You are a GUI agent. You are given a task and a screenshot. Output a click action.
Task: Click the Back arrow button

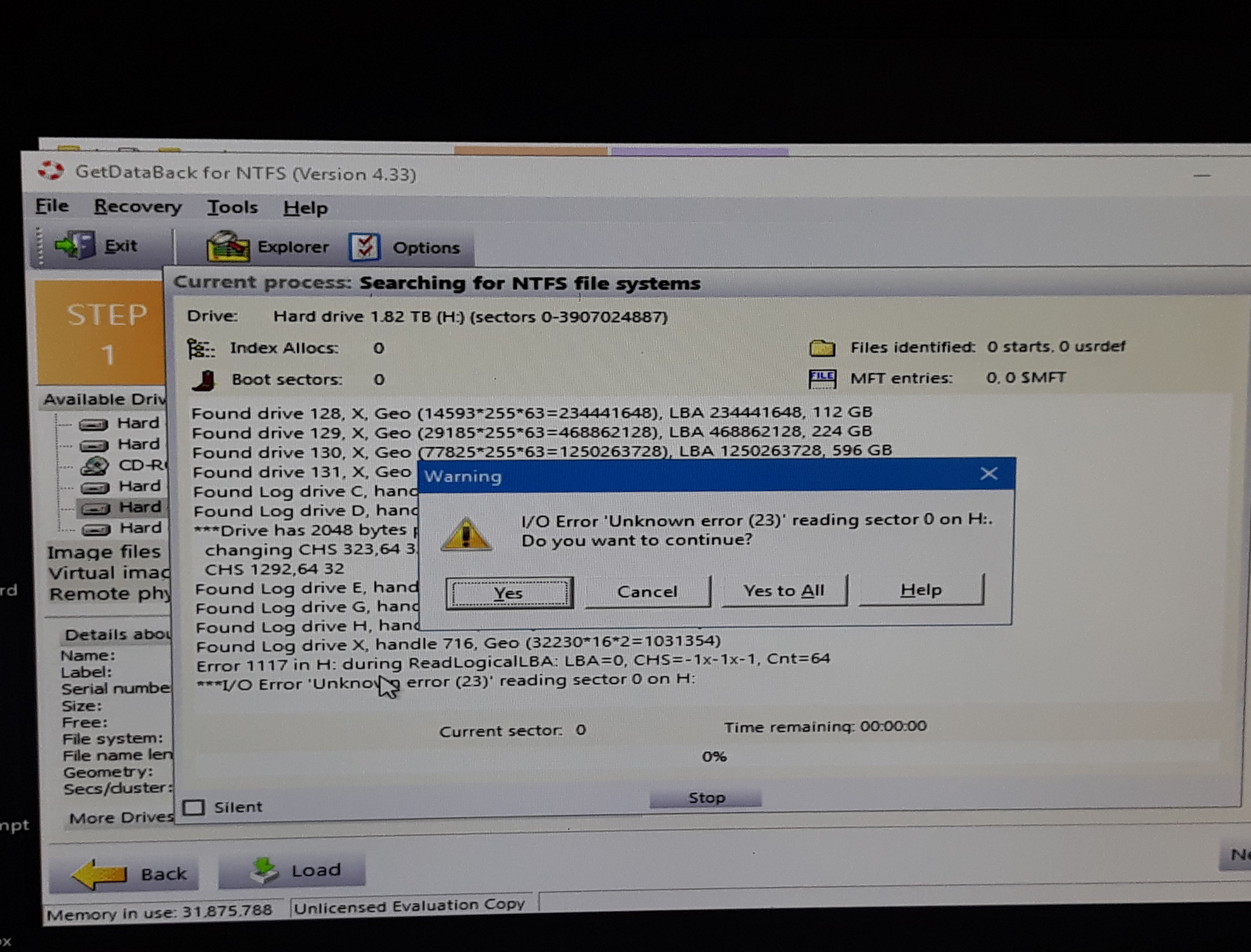coord(124,874)
